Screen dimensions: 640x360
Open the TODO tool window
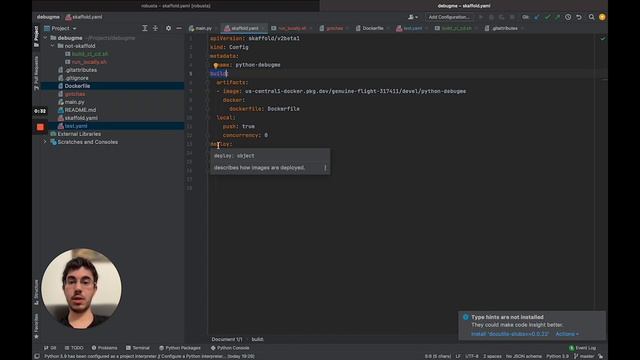[x=74, y=348]
